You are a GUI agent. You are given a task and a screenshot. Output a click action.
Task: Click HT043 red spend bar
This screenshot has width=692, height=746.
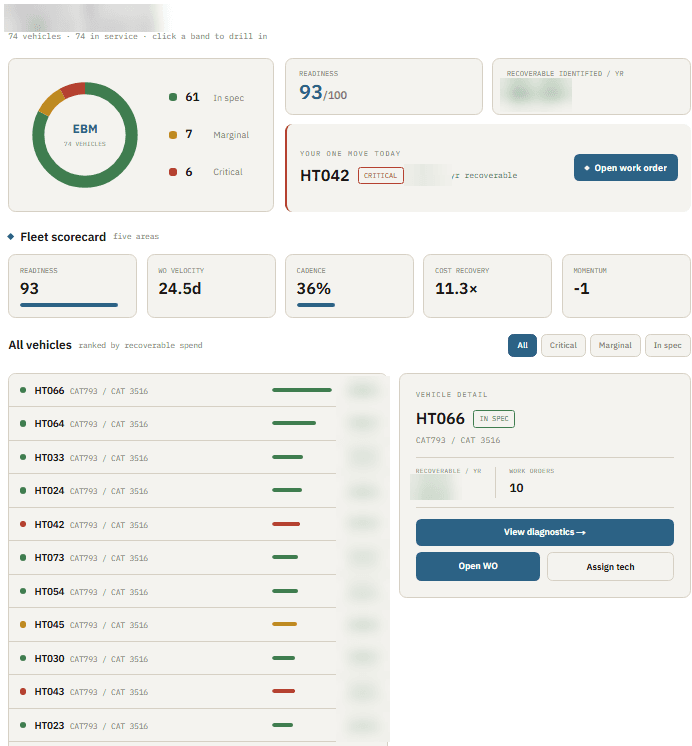(x=284, y=691)
